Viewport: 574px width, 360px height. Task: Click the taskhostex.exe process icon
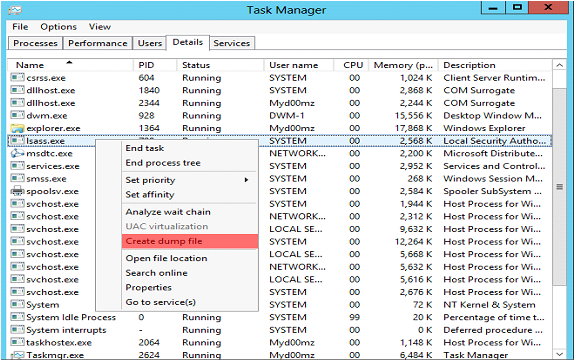coord(17,342)
